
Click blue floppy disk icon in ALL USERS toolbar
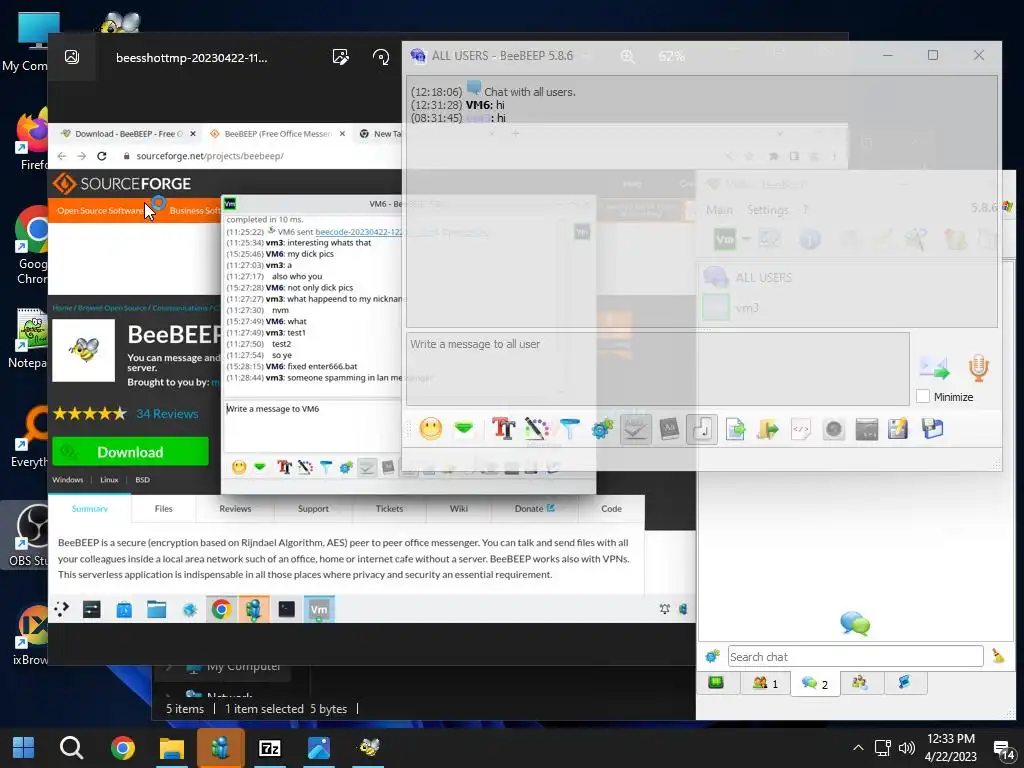click(933, 429)
